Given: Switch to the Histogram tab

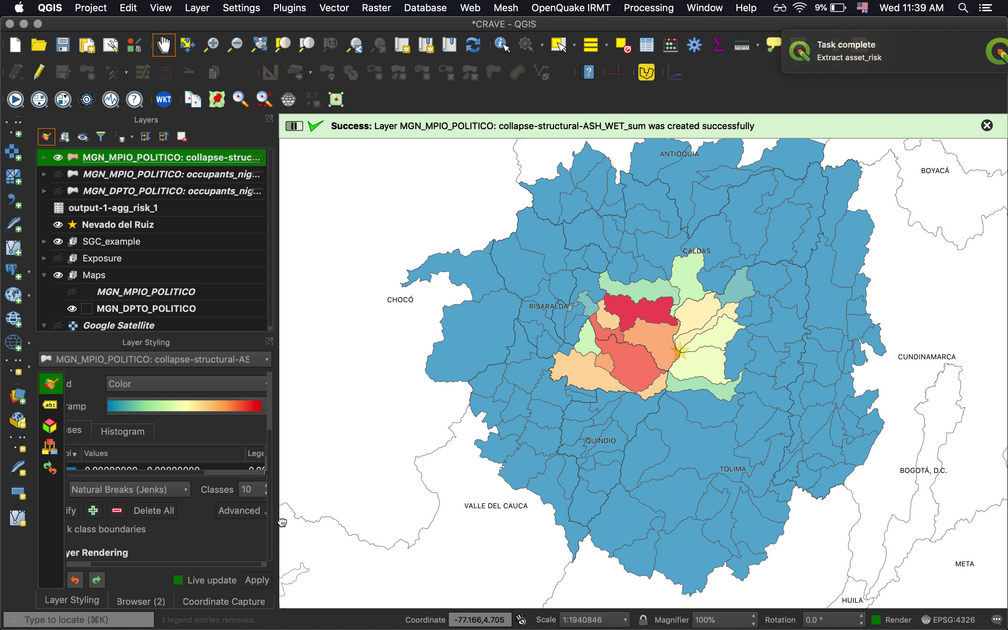Looking at the screenshot, I should pyautogui.click(x=122, y=431).
